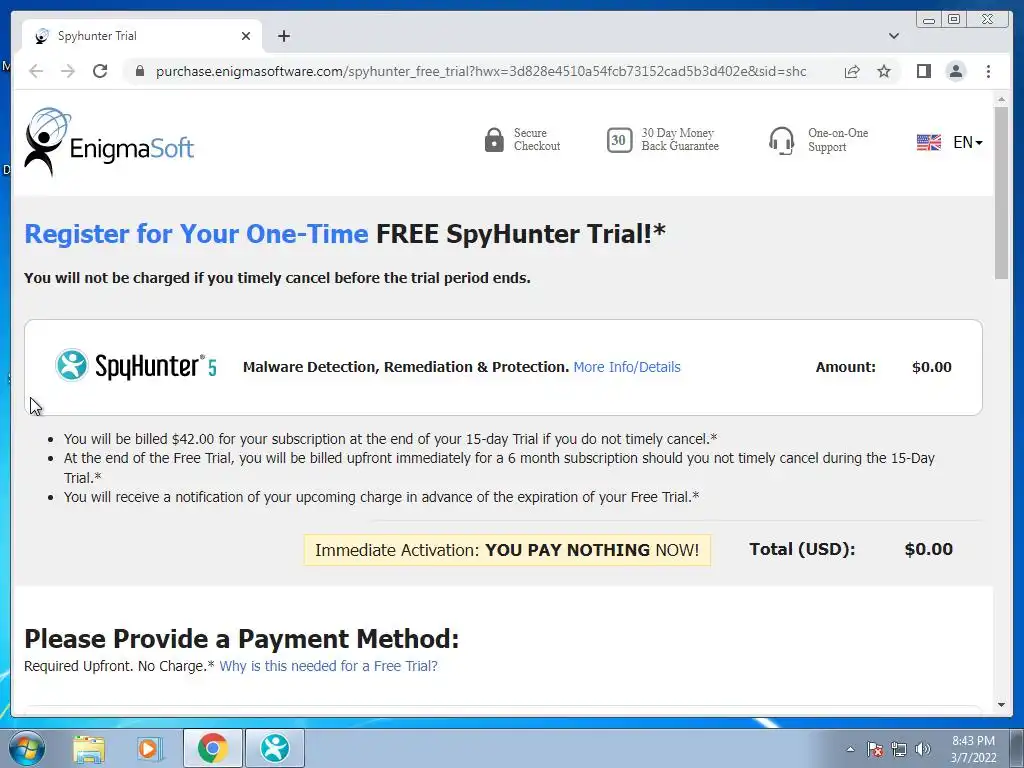Click the 30 Day guarantee badge icon

coord(619,140)
